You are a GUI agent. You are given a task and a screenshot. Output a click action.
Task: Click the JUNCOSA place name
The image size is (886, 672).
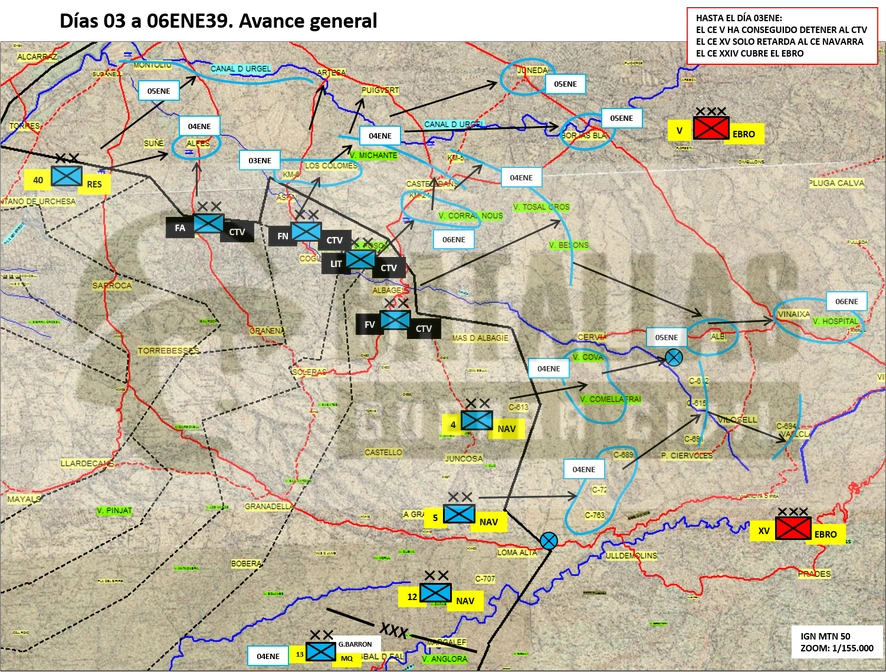pyautogui.click(x=464, y=459)
